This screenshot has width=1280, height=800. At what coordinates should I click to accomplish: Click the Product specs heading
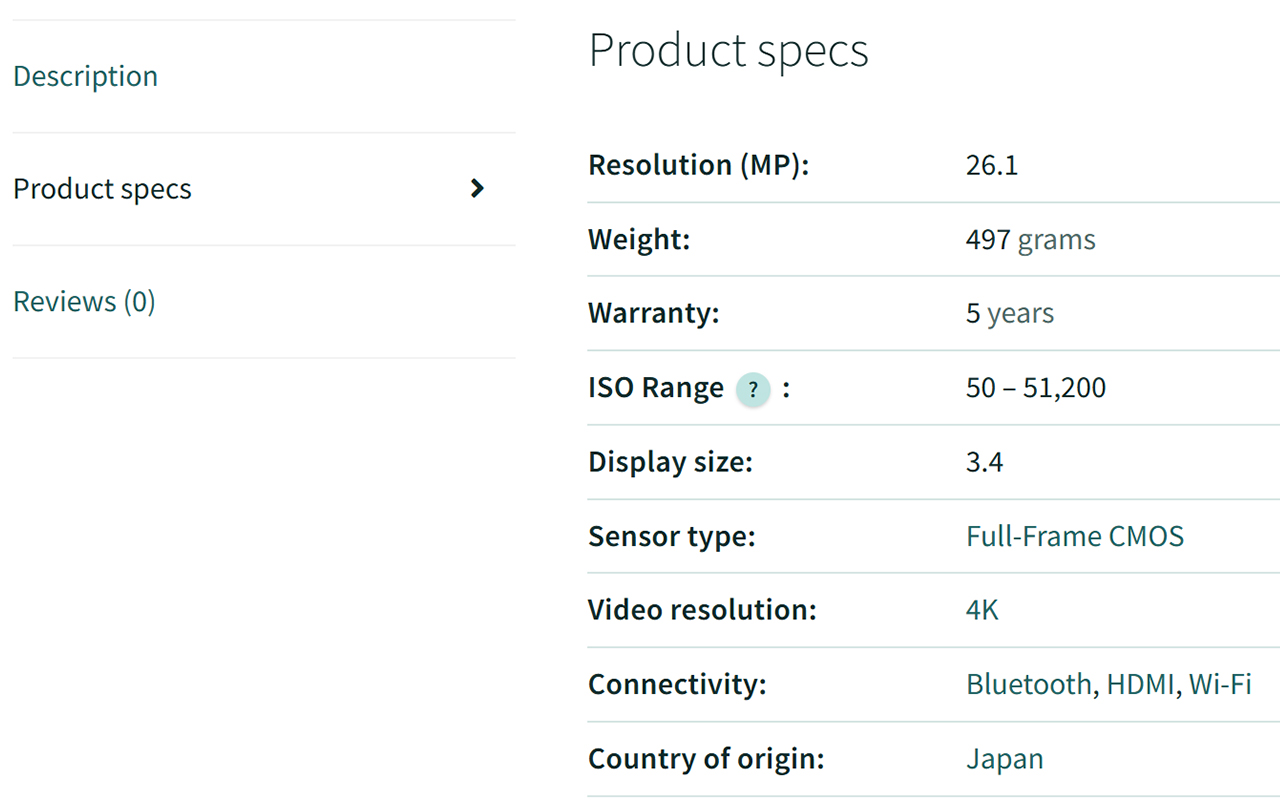pyautogui.click(x=729, y=50)
